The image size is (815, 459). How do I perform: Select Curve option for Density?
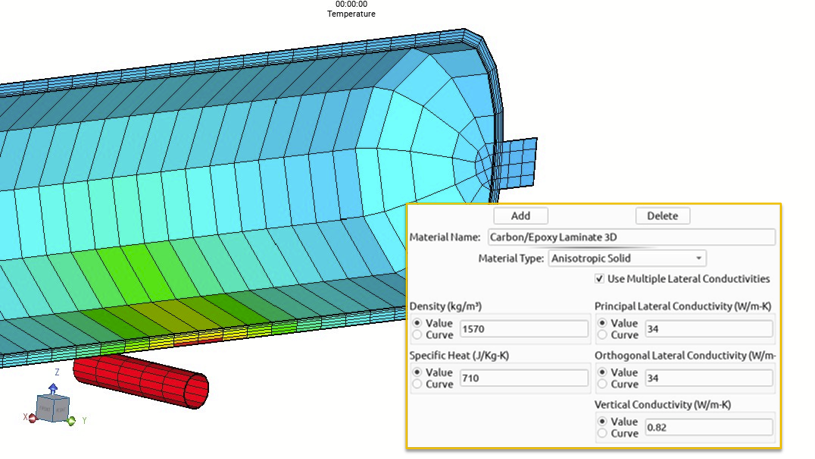pos(416,334)
